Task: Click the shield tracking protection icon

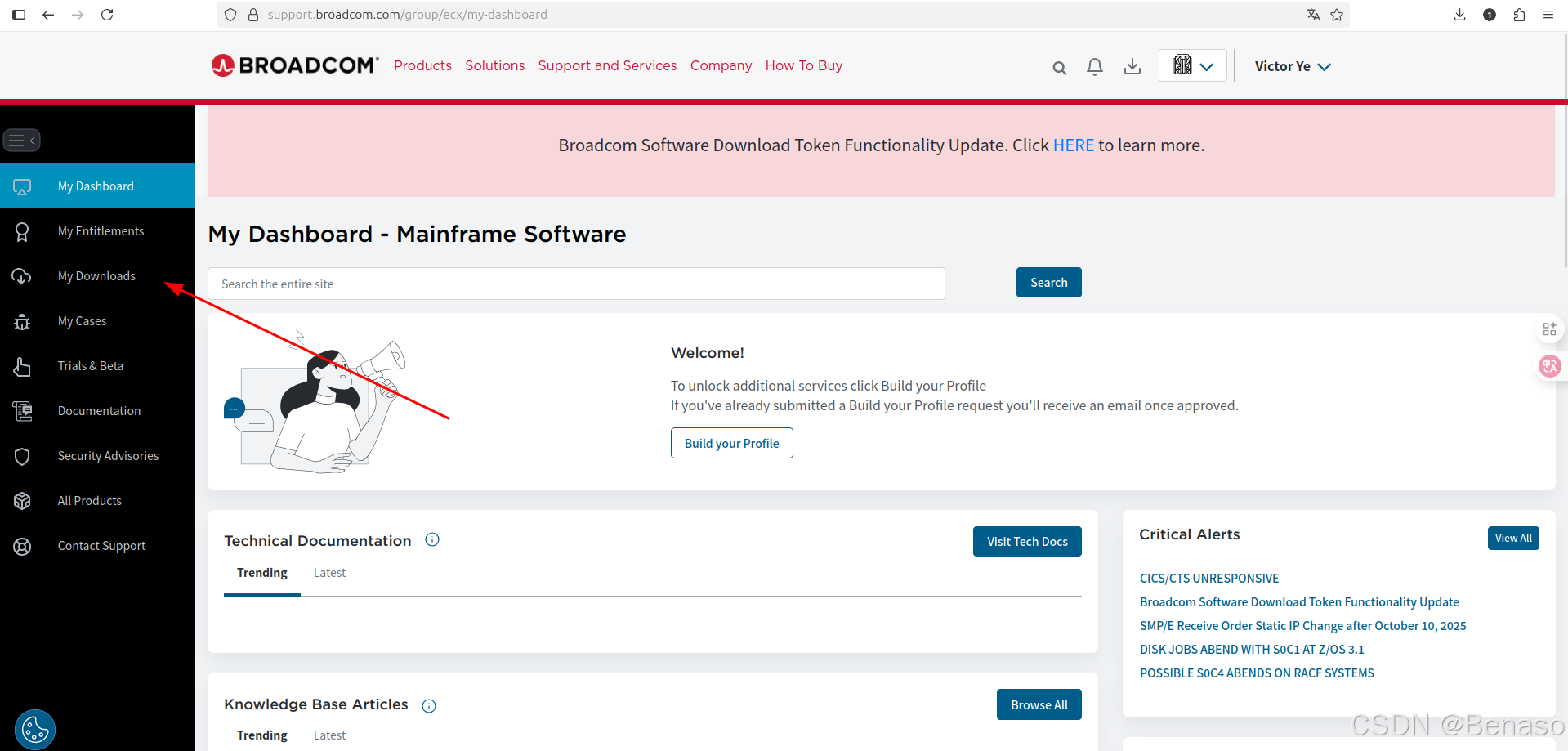Action: point(230,15)
